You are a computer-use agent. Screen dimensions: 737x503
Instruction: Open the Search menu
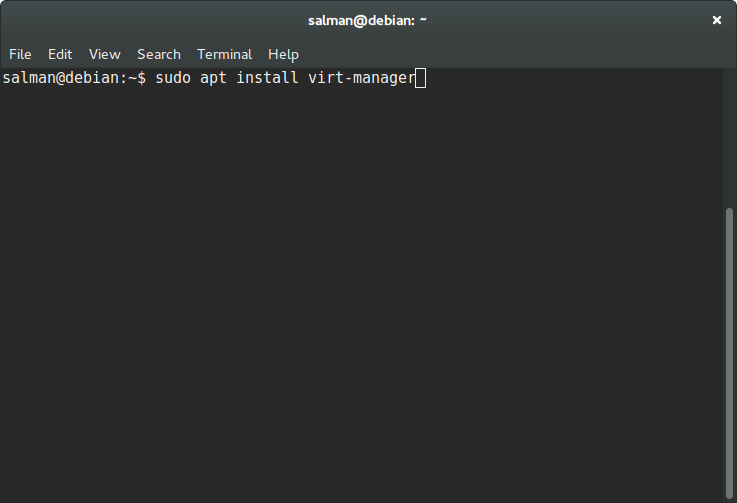coord(159,55)
